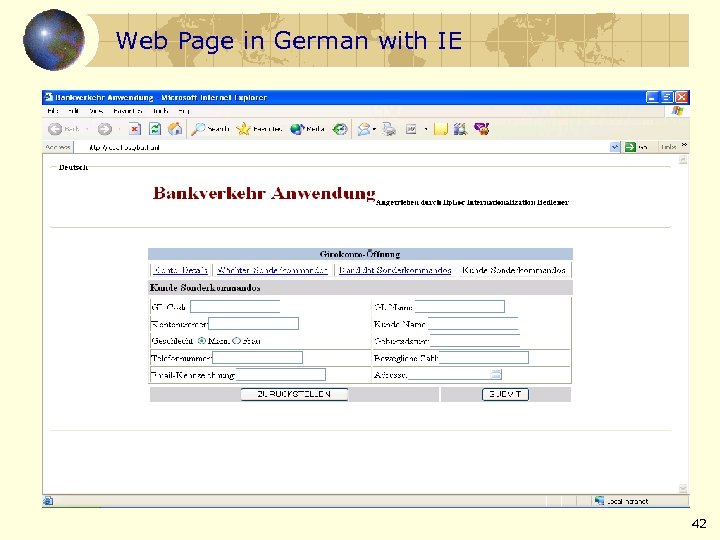Click the Edit document toolbar icon
720x540 pixels.
click(411, 129)
